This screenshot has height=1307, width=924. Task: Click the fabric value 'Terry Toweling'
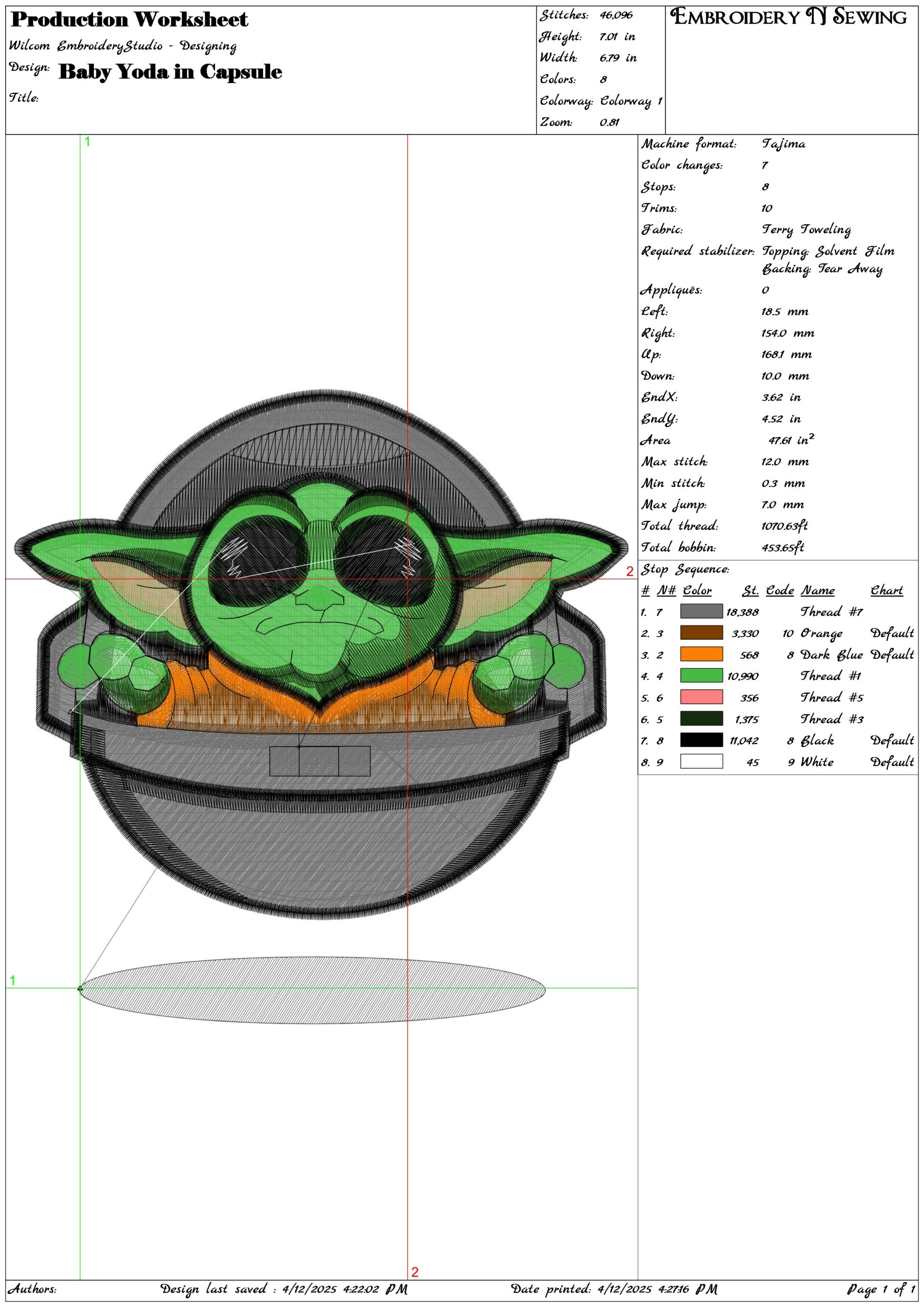[807, 230]
